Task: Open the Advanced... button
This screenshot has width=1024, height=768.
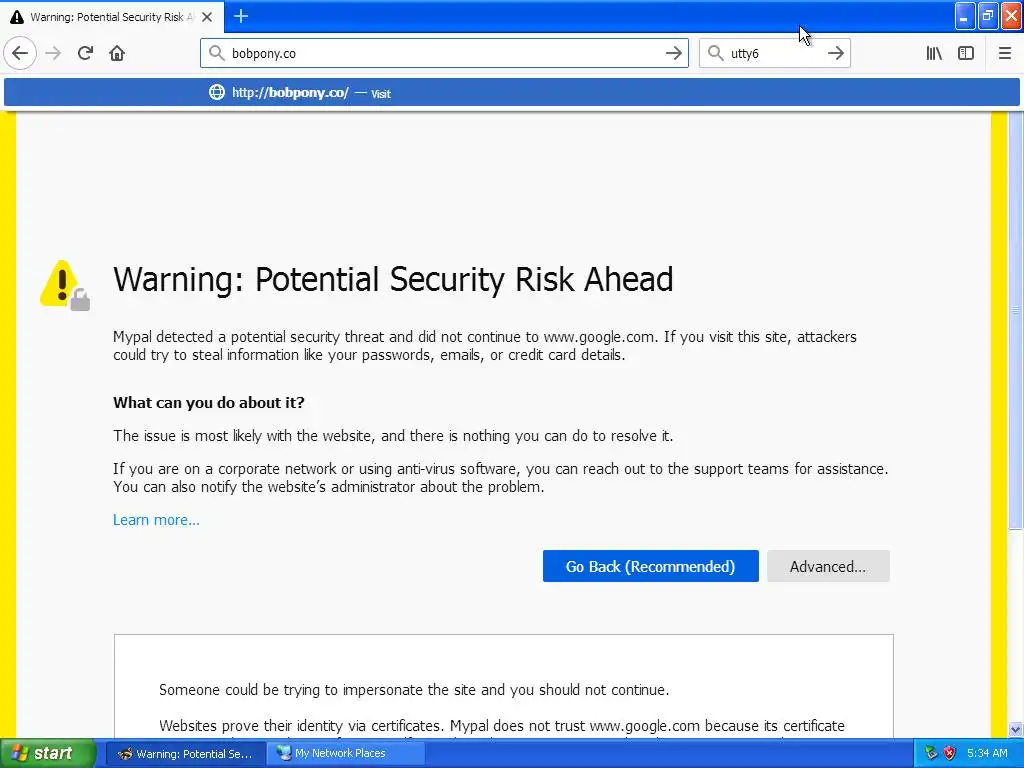Action: point(828,566)
